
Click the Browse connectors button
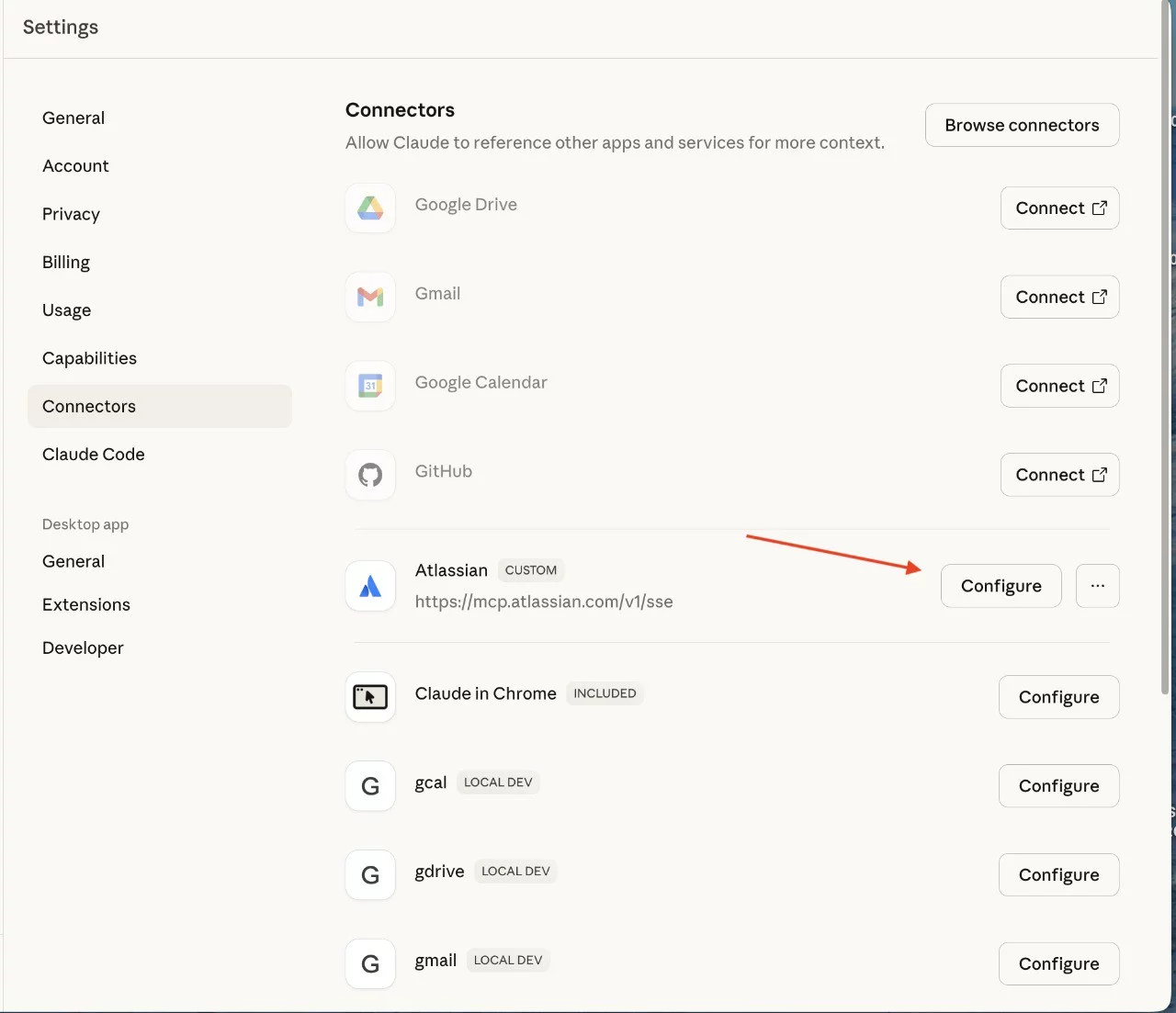point(1022,125)
